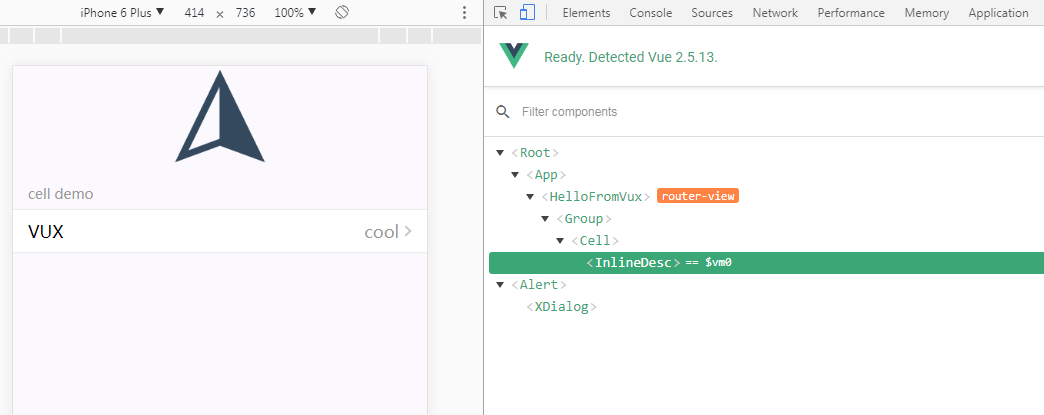Viewport: 1044px width, 415px height.
Task: Click the inspect element cursor icon
Action: [x=501, y=13]
